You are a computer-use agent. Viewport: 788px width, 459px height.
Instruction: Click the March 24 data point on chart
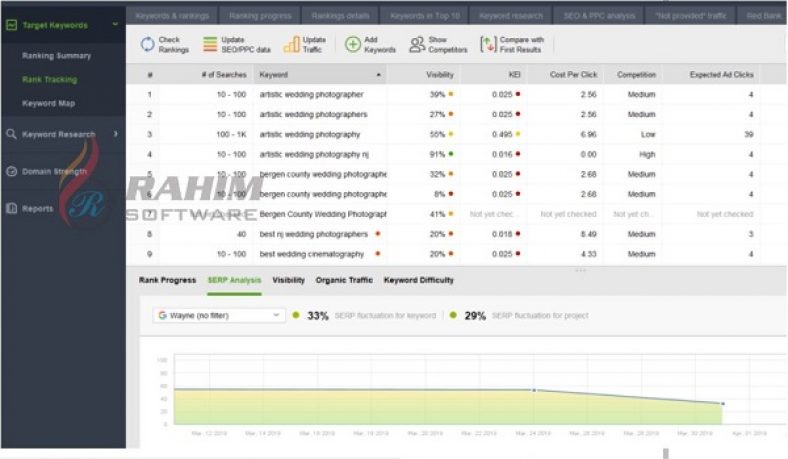pyautogui.click(x=534, y=390)
